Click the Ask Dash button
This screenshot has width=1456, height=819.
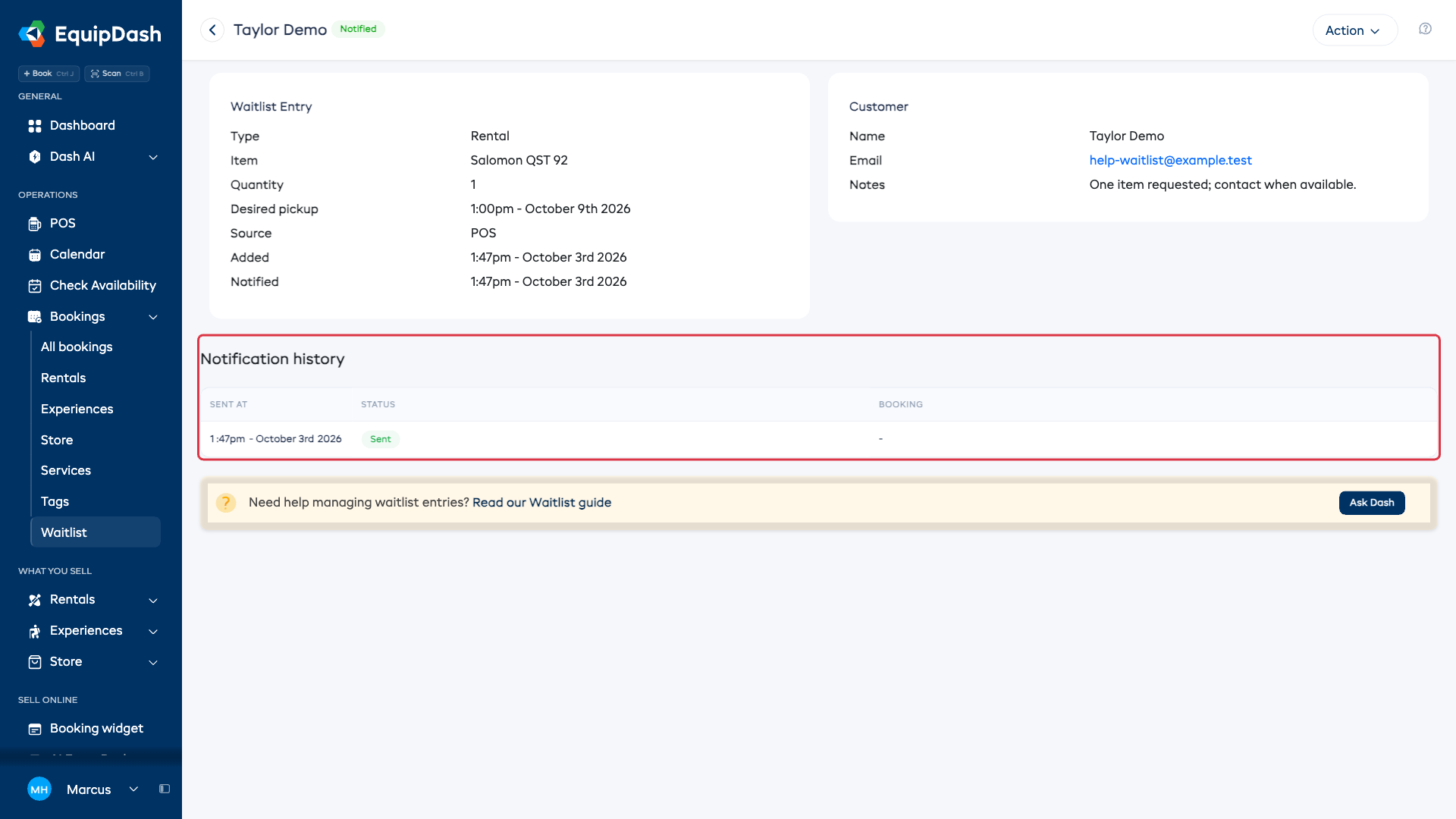tap(1372, 503)
